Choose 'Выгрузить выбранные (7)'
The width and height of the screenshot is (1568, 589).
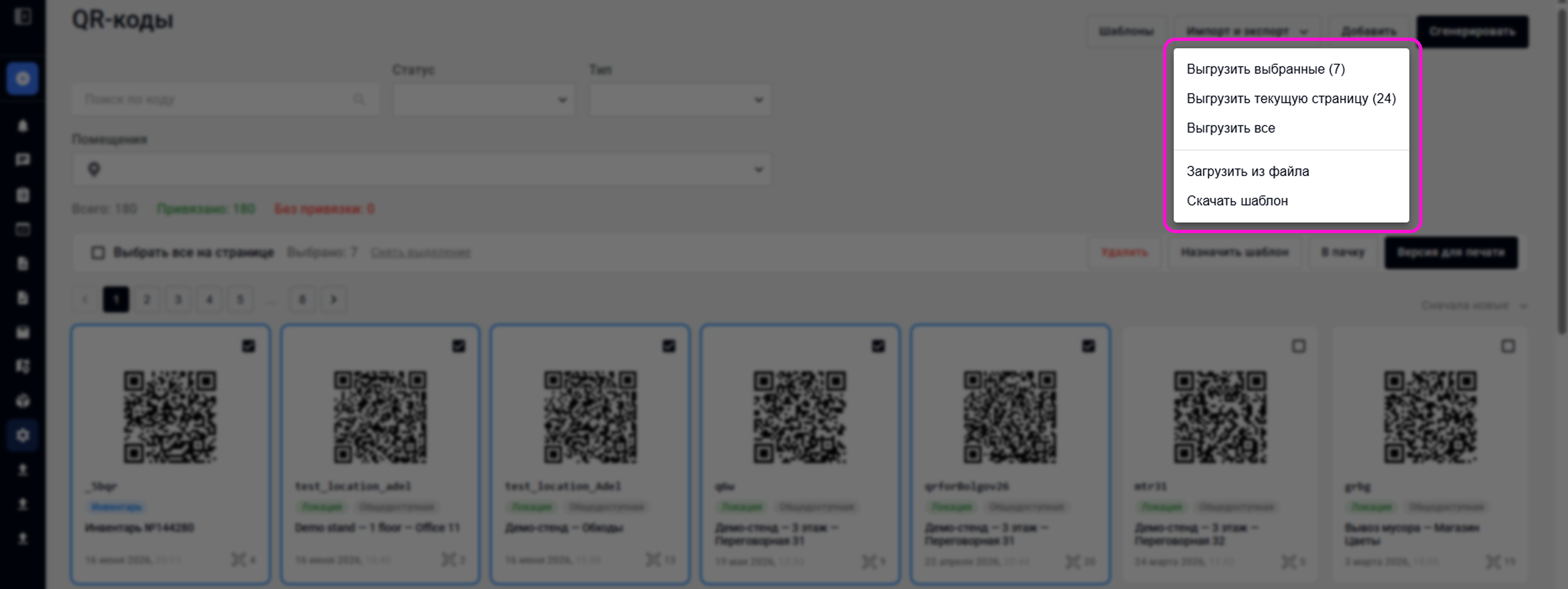pos(1291,70)
